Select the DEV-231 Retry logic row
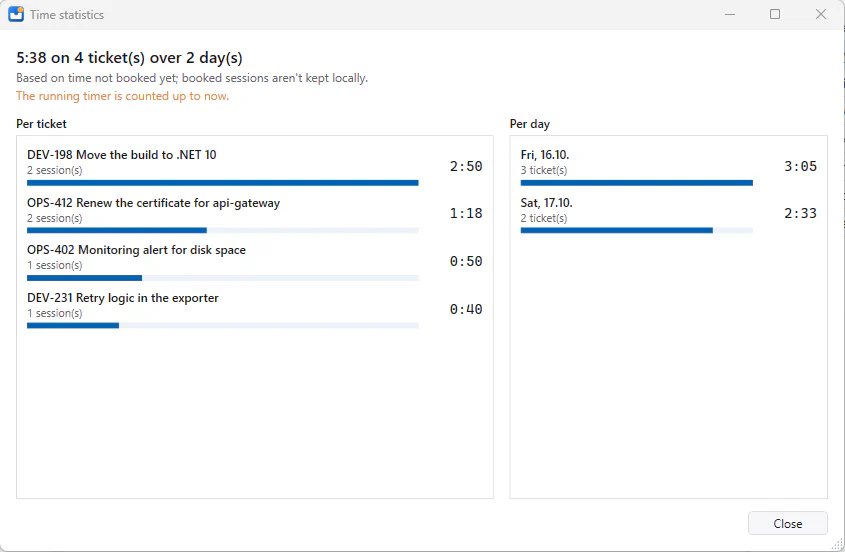 coord(255,309)
